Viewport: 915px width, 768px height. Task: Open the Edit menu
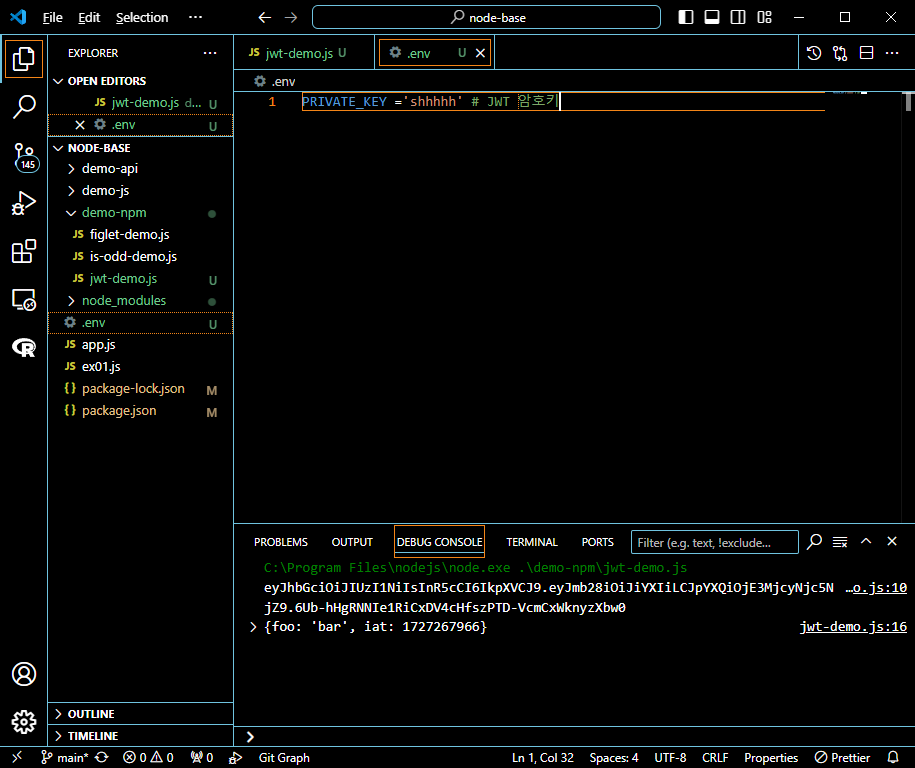point(89,18)
